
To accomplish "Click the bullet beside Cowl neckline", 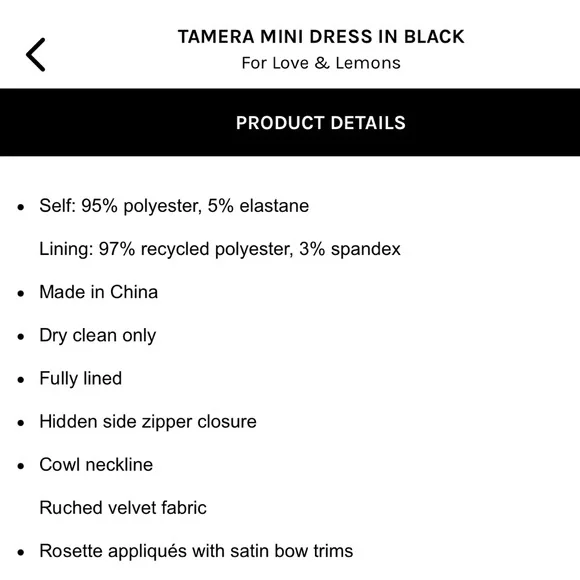I will (21, 466).
